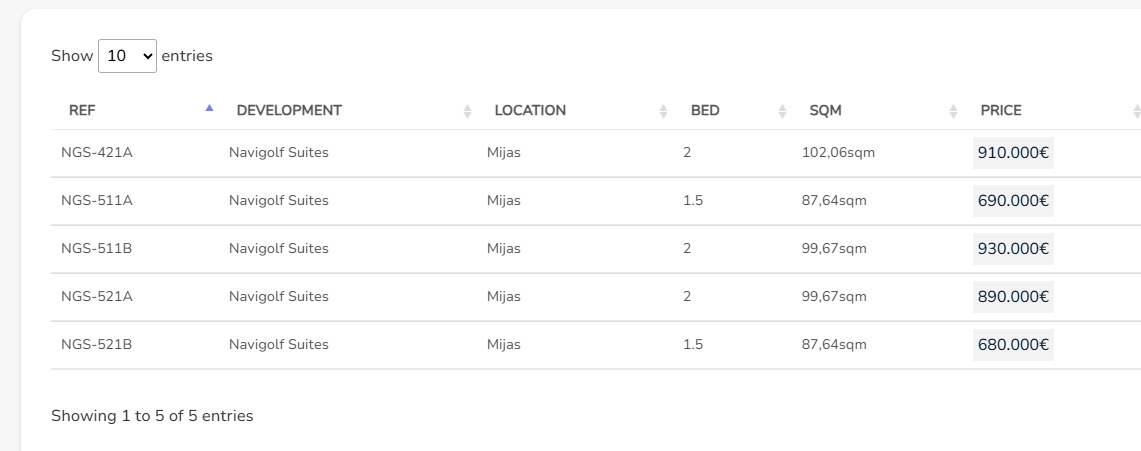Click the DEVELOPMENT column sort arrows
Viewport: 1141px width, 451px height.
click(x=467, y=112)
